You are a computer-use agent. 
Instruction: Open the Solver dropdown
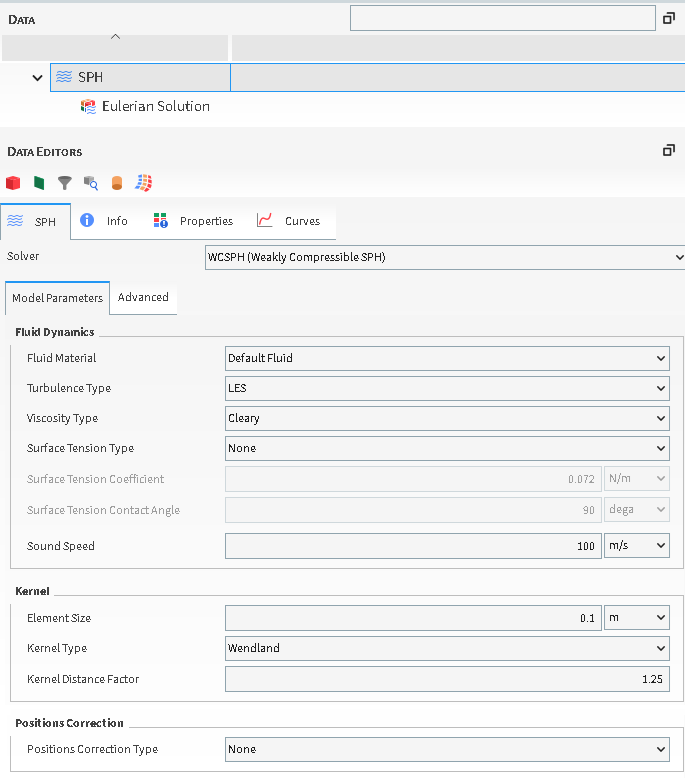pos(444,257)
